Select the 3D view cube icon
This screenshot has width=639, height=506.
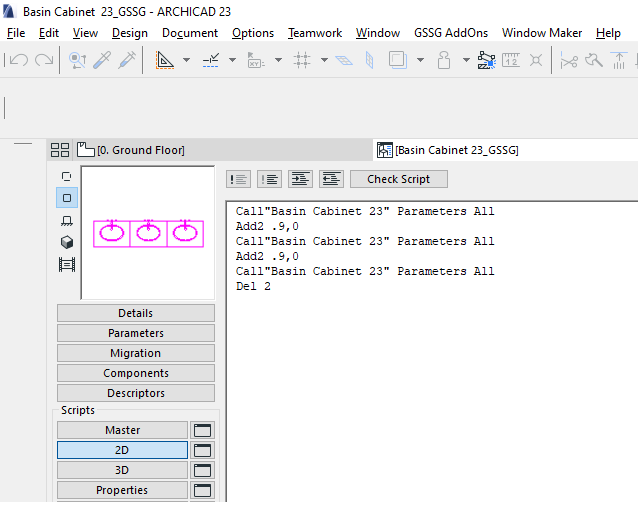click(67, 242)
